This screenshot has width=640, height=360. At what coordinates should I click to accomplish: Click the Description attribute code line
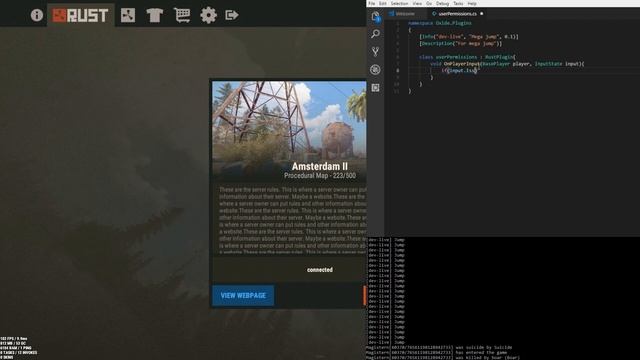[461, 43]
